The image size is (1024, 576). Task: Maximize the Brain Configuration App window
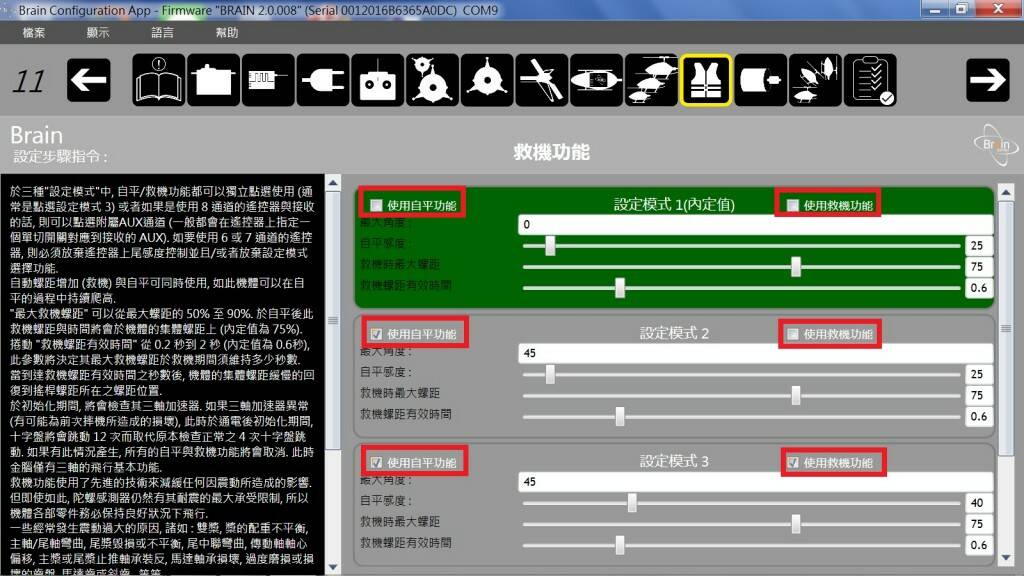[961, 9]
